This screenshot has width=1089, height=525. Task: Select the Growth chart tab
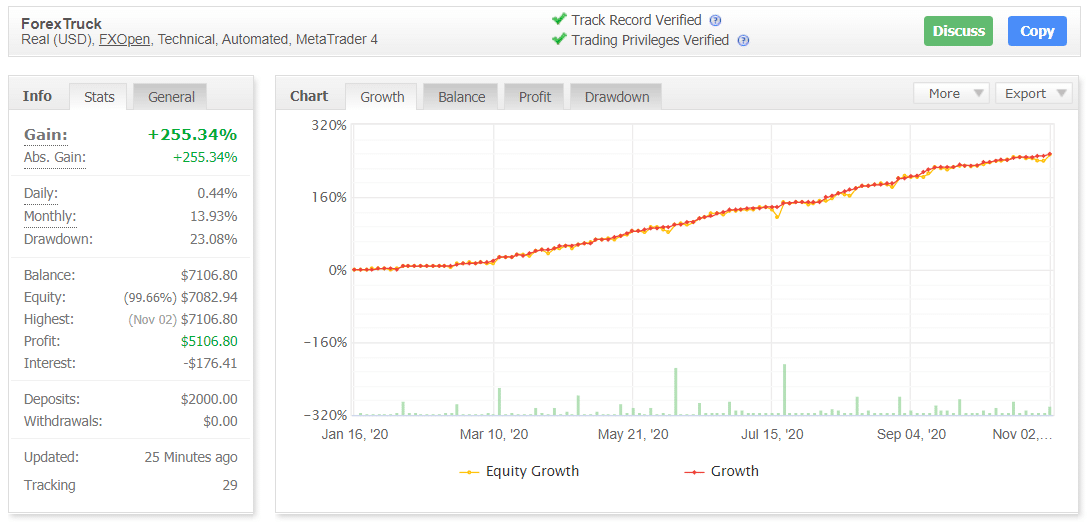coord(382,97)
